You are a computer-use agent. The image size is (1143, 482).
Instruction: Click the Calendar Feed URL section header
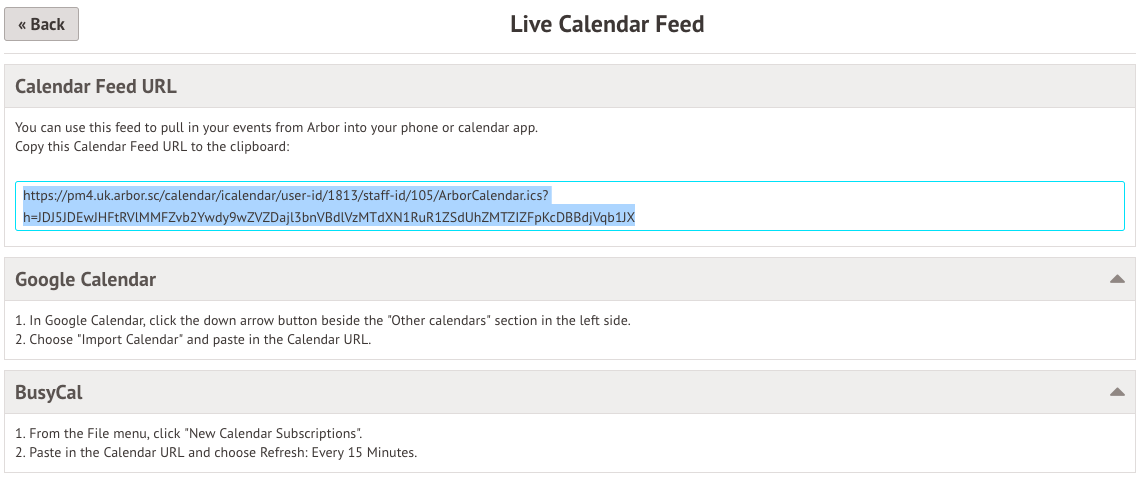click(96, 87)
